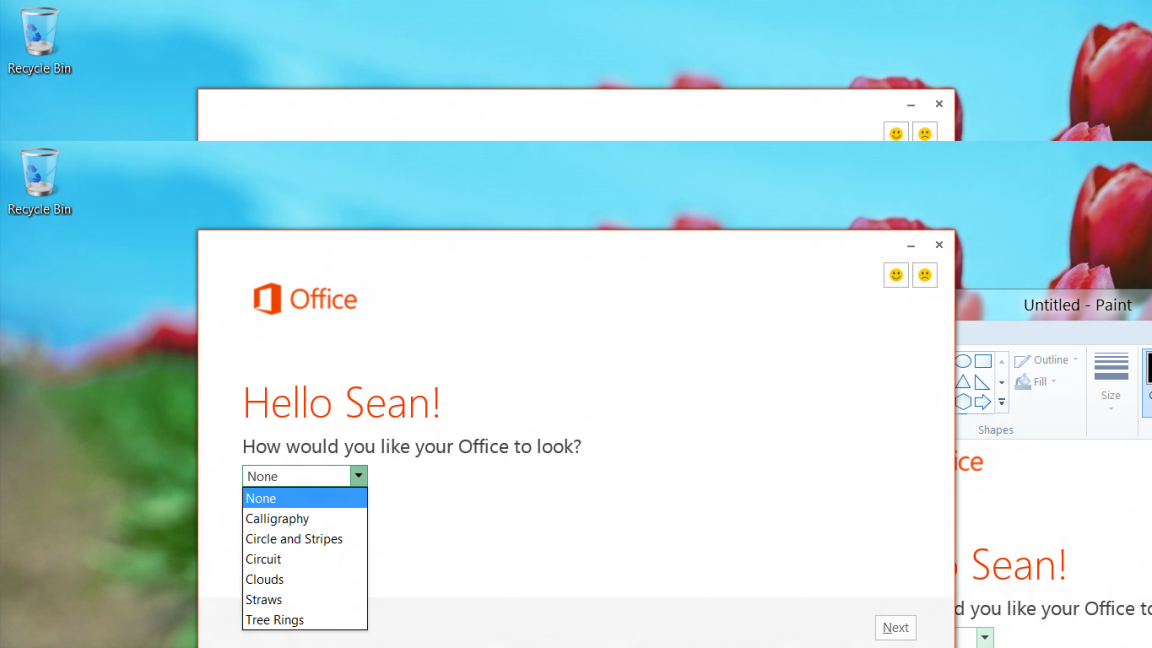Click the frowning face feedback icon
The width and height of the screenshot is (1152, 648).
pos(925,275)
